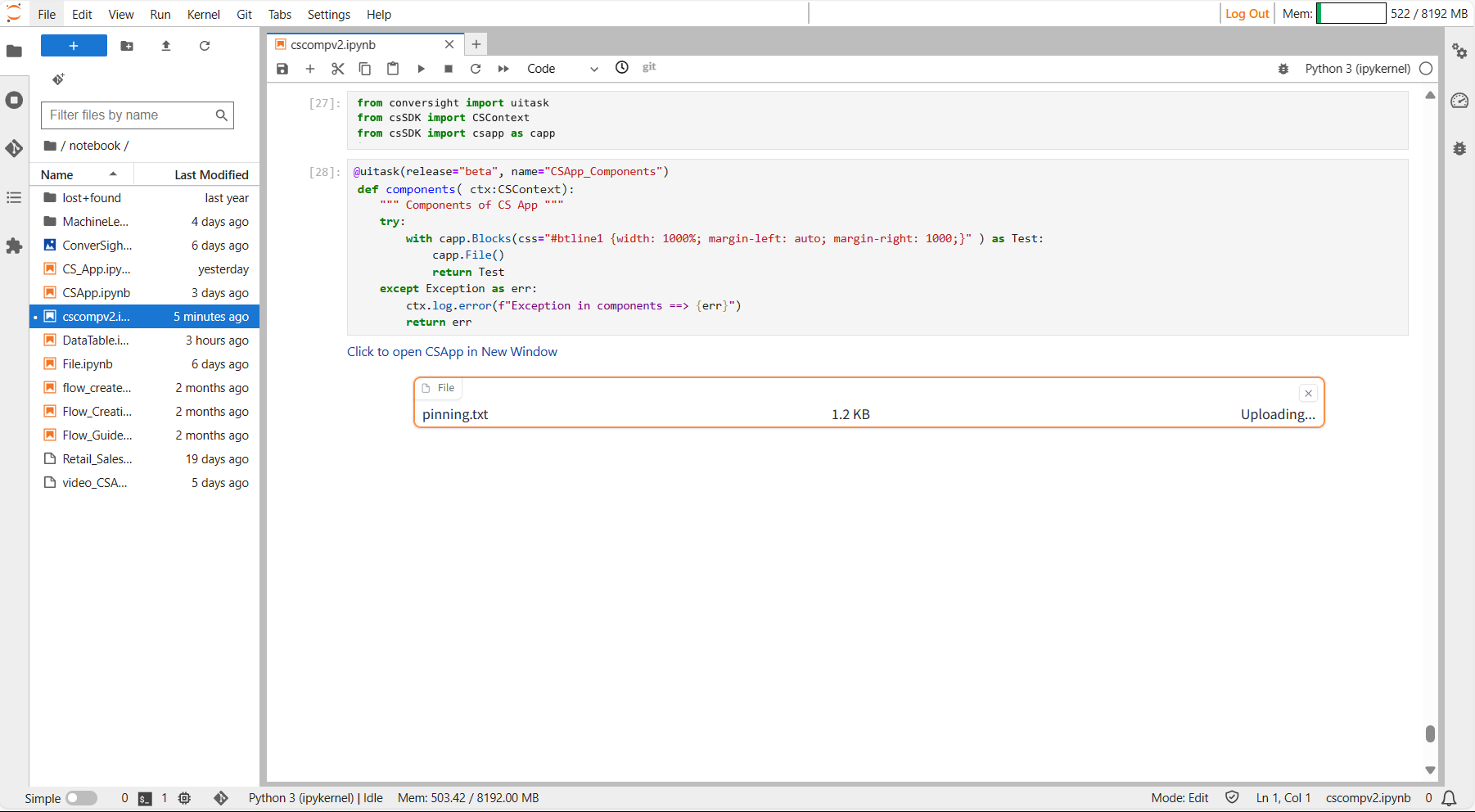Select the Retail_Sales file

click(x=145, y=459)
